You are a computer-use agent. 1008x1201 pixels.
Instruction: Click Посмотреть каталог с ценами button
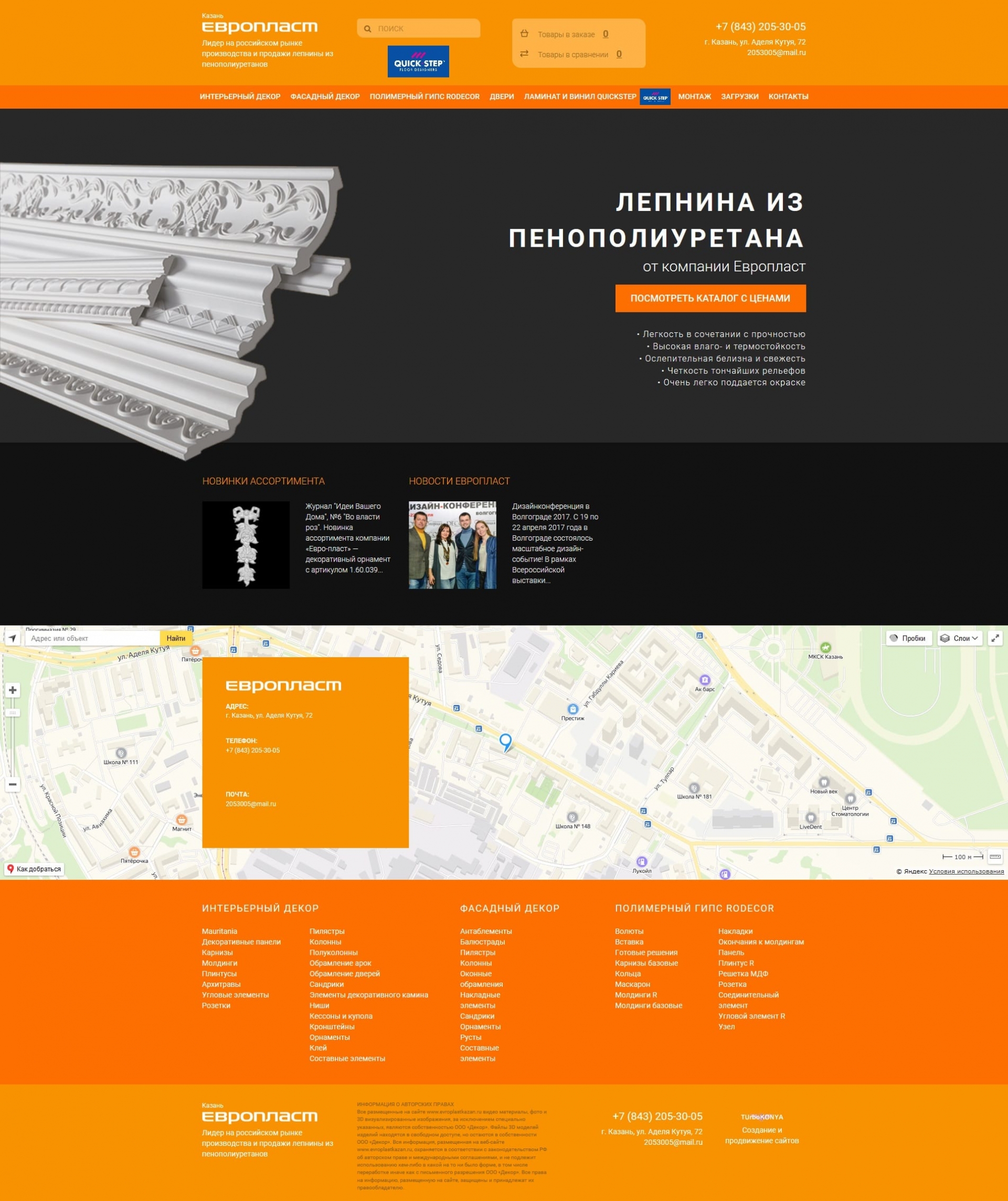[710, 298]
